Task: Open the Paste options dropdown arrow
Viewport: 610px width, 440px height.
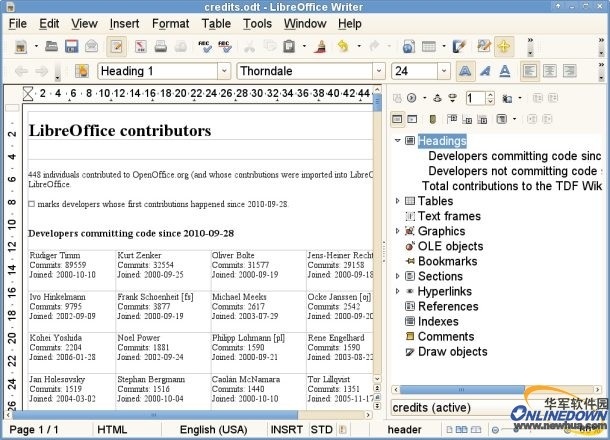Action: coord(304,46)
